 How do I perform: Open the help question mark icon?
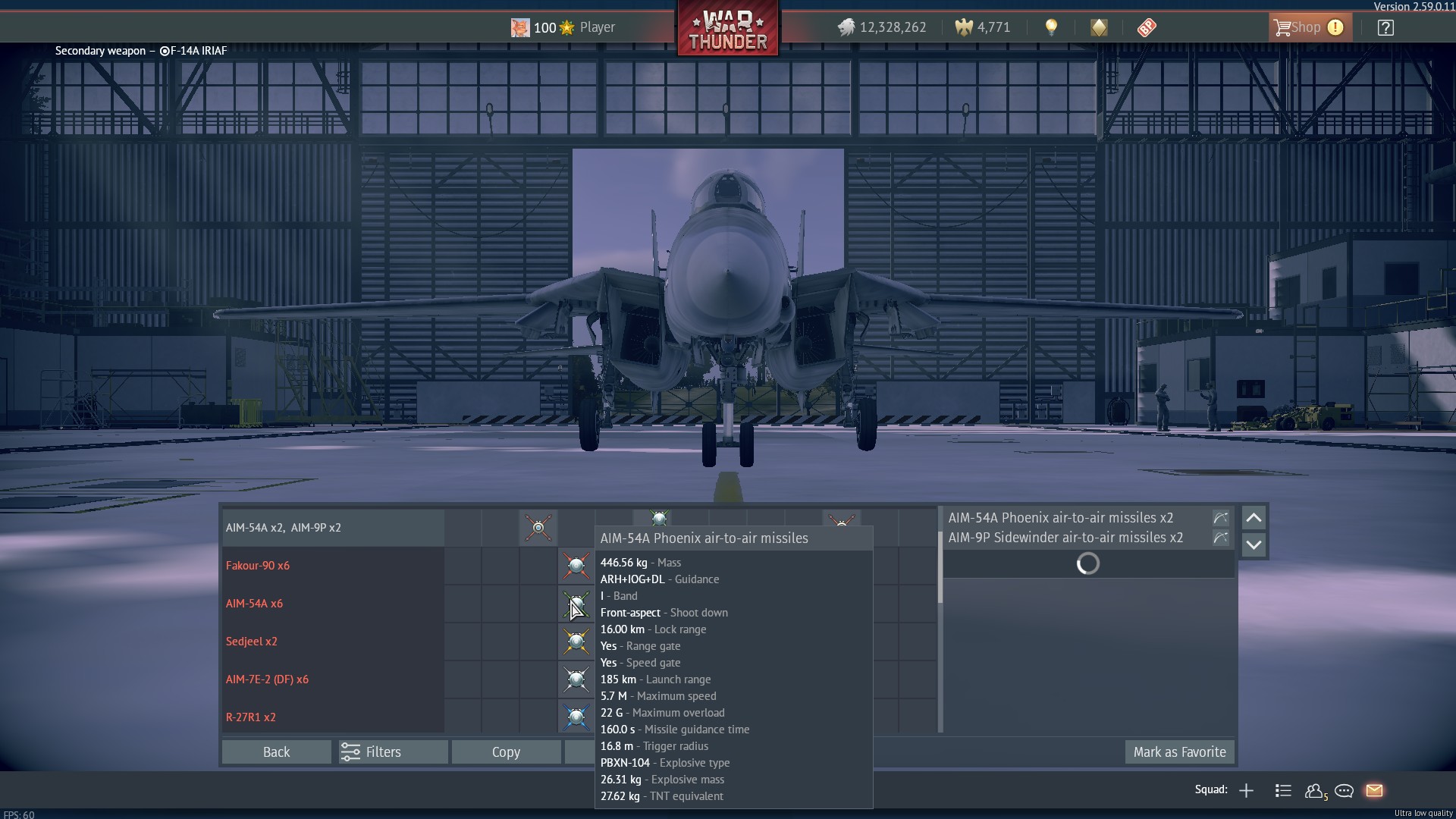1385,27
